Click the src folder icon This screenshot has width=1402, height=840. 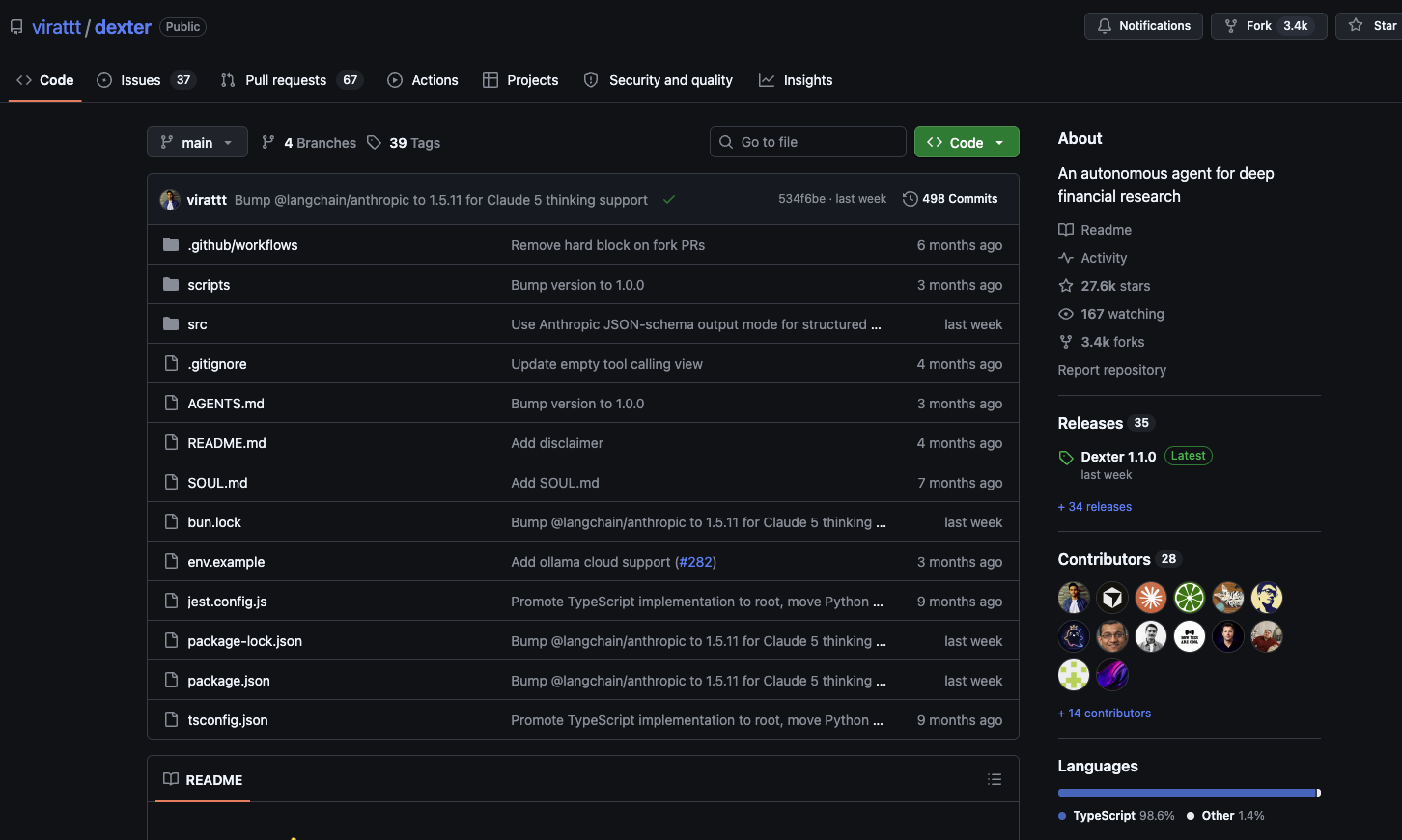coord(171,323)
